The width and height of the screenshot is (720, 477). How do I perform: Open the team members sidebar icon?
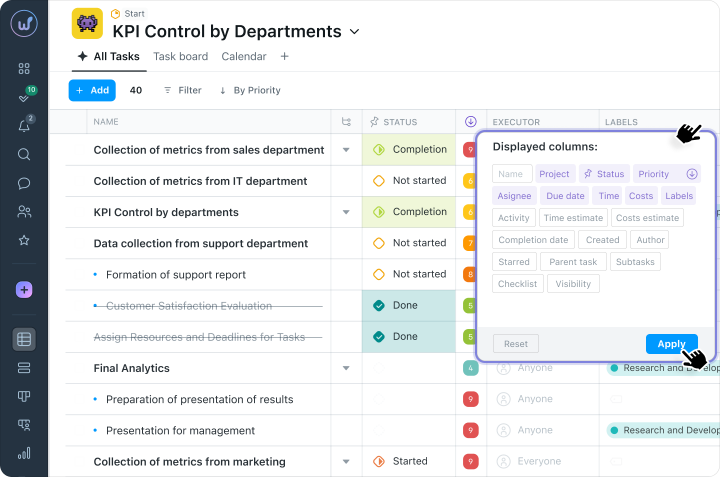click(x=24, y=212)
